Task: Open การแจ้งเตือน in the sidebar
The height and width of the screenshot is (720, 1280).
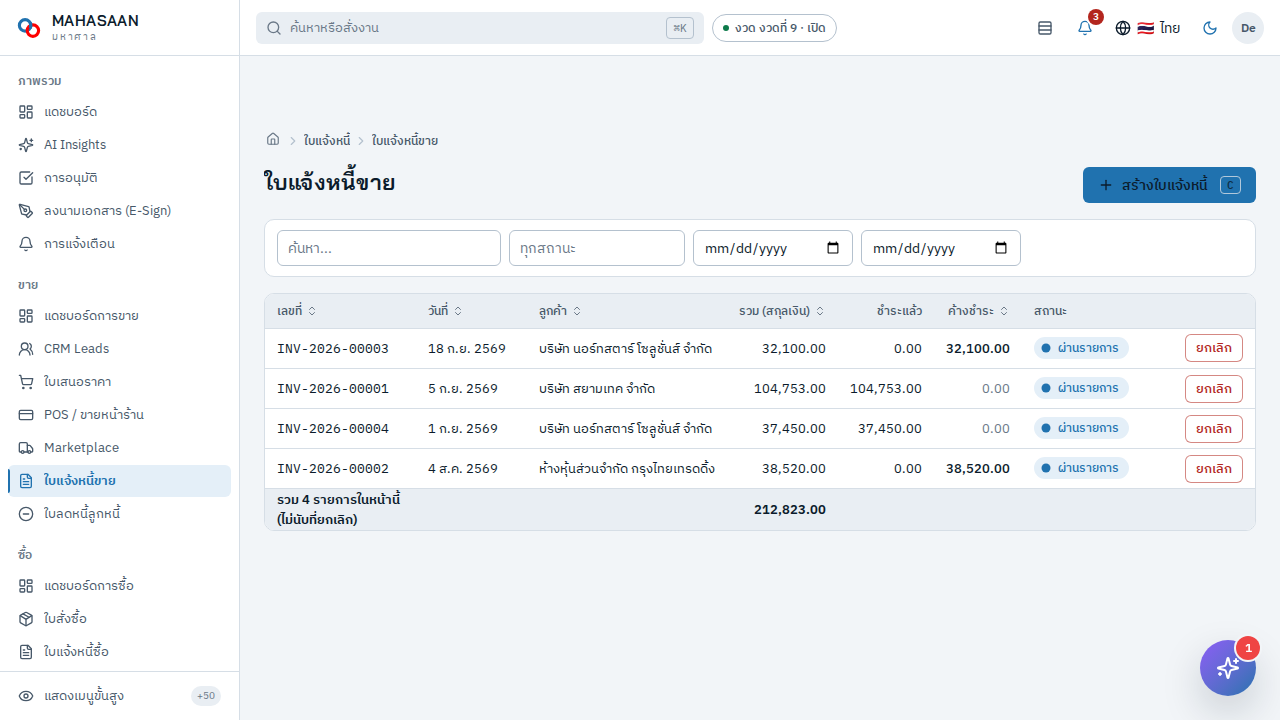Action: click(120, 244)
